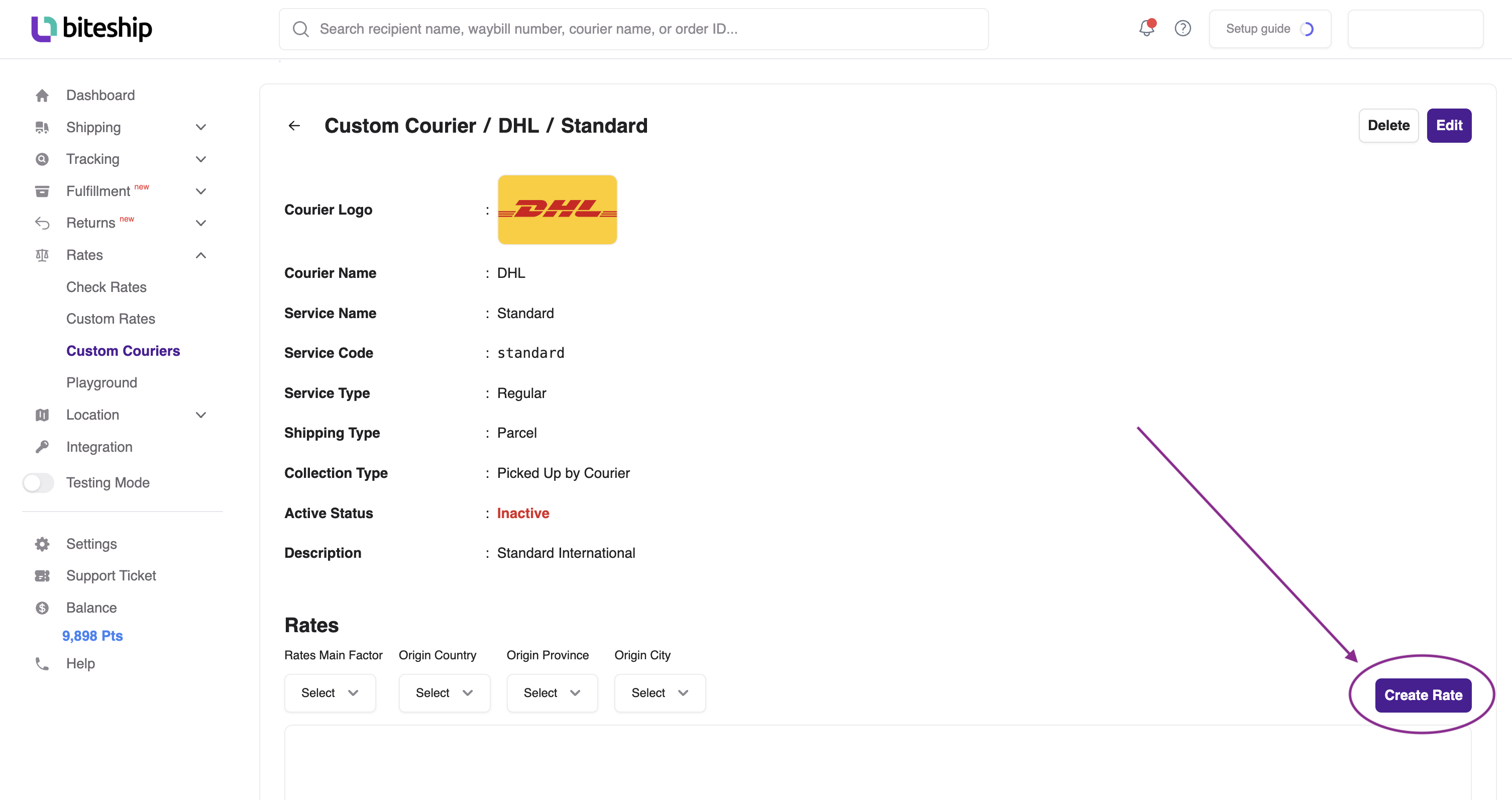Click the Balance label in sidebar
Image resolution: width=1512 pixels, height=800 pixels.
pyautogui.click(x=91, y=608)
